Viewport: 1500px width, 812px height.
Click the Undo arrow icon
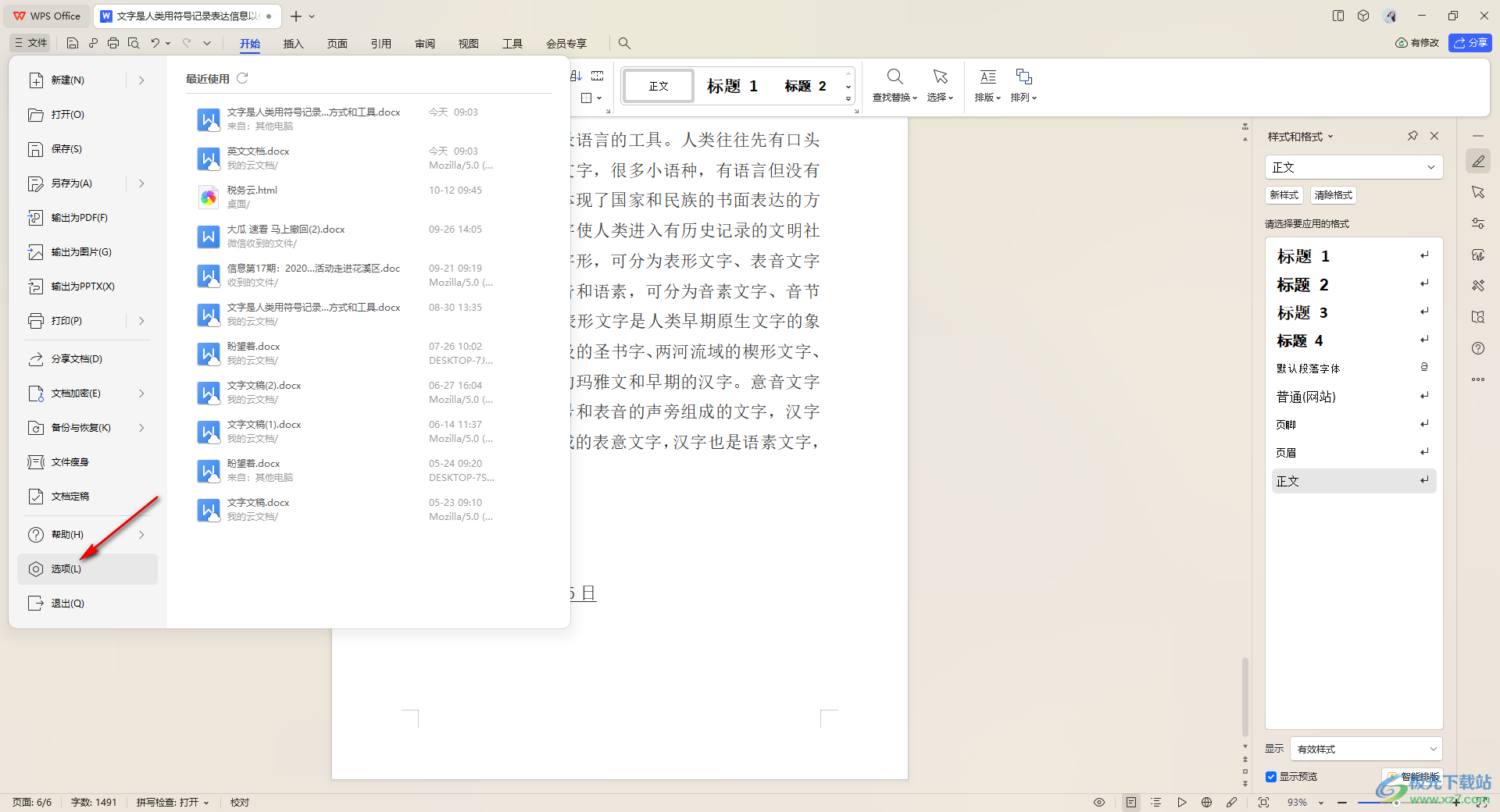[x=155, y=43]
